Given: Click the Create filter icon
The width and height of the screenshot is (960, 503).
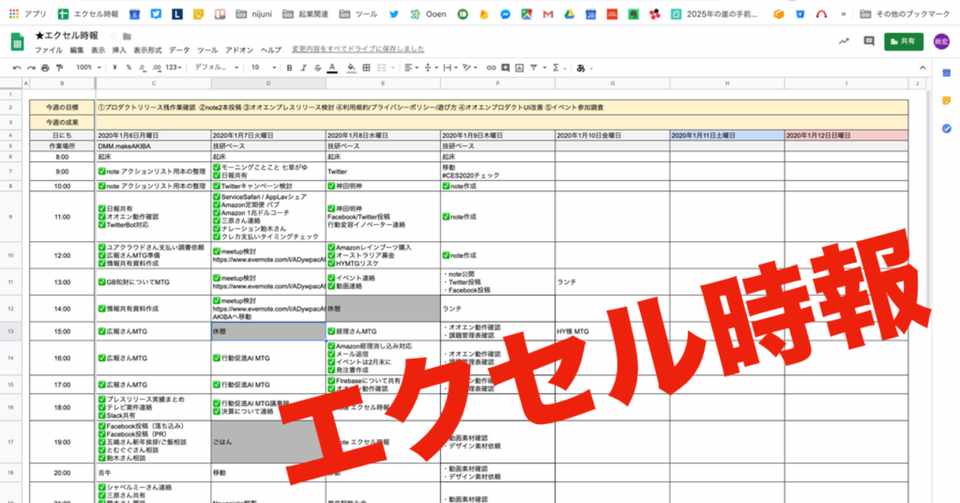Looking at the screenshot, I should coord(533,68).
